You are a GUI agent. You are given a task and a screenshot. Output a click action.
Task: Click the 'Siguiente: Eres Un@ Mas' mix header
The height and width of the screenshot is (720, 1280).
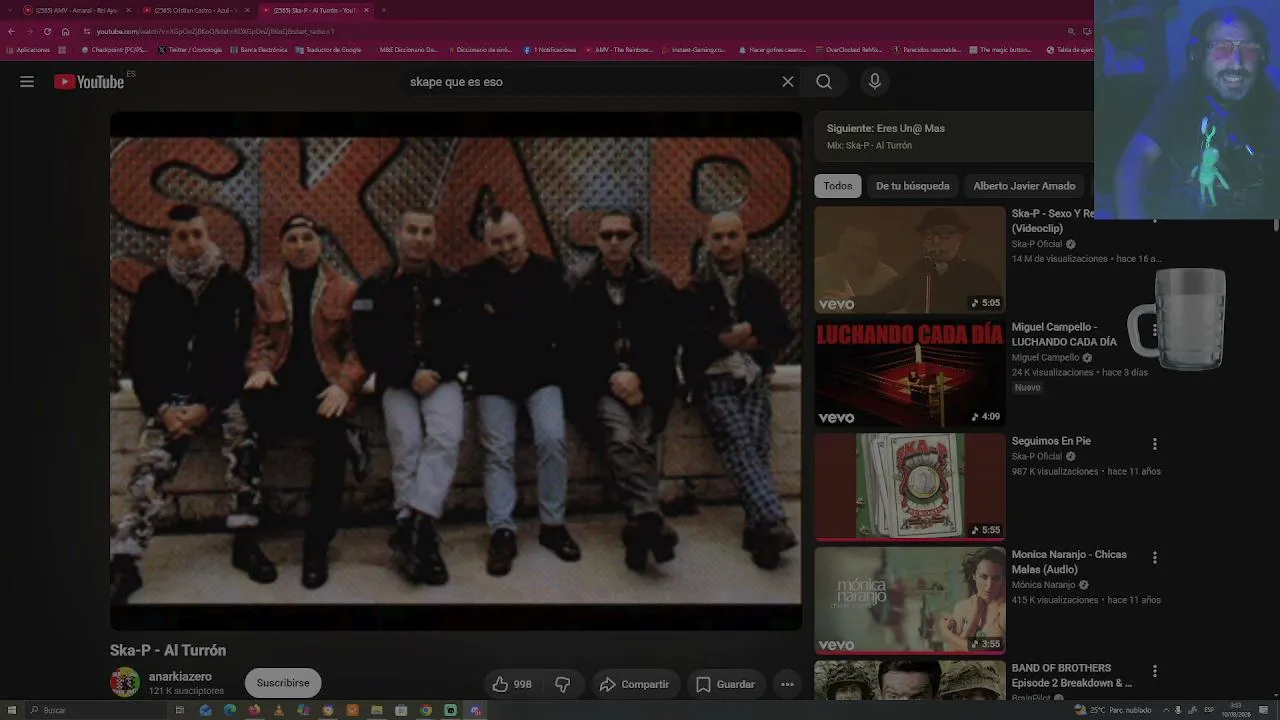886,128
